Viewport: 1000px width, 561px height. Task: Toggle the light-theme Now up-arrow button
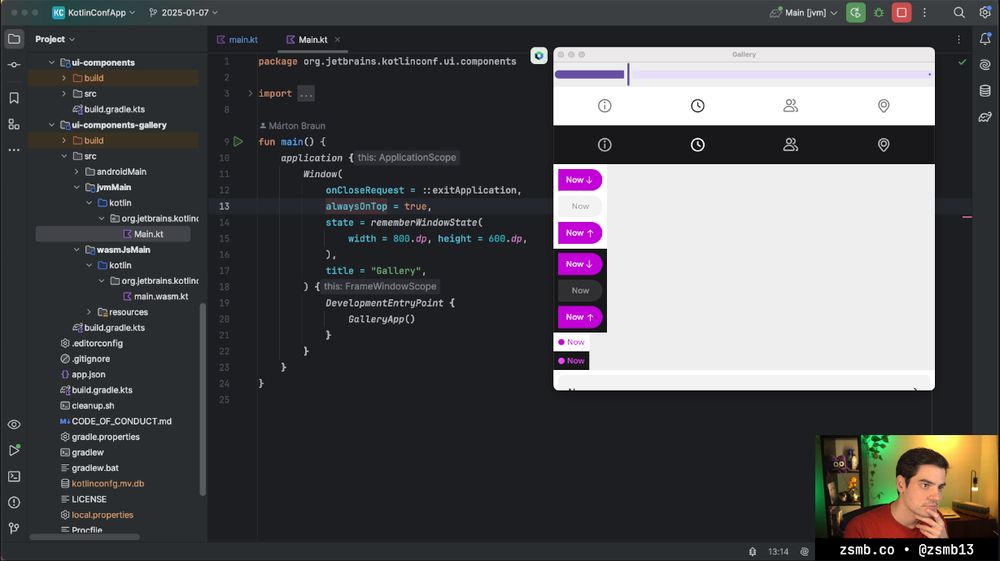(x=580, y=233)
